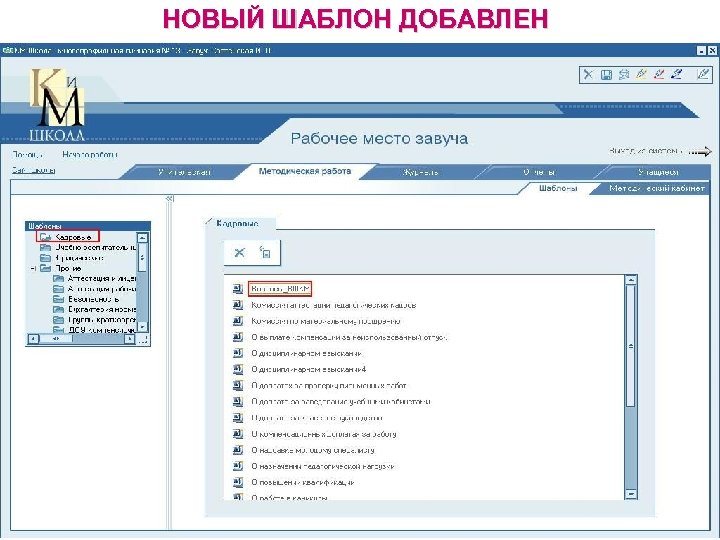Click the КМ Школа logo
This screenshot has height=540, width=720.
coord(57,105)
